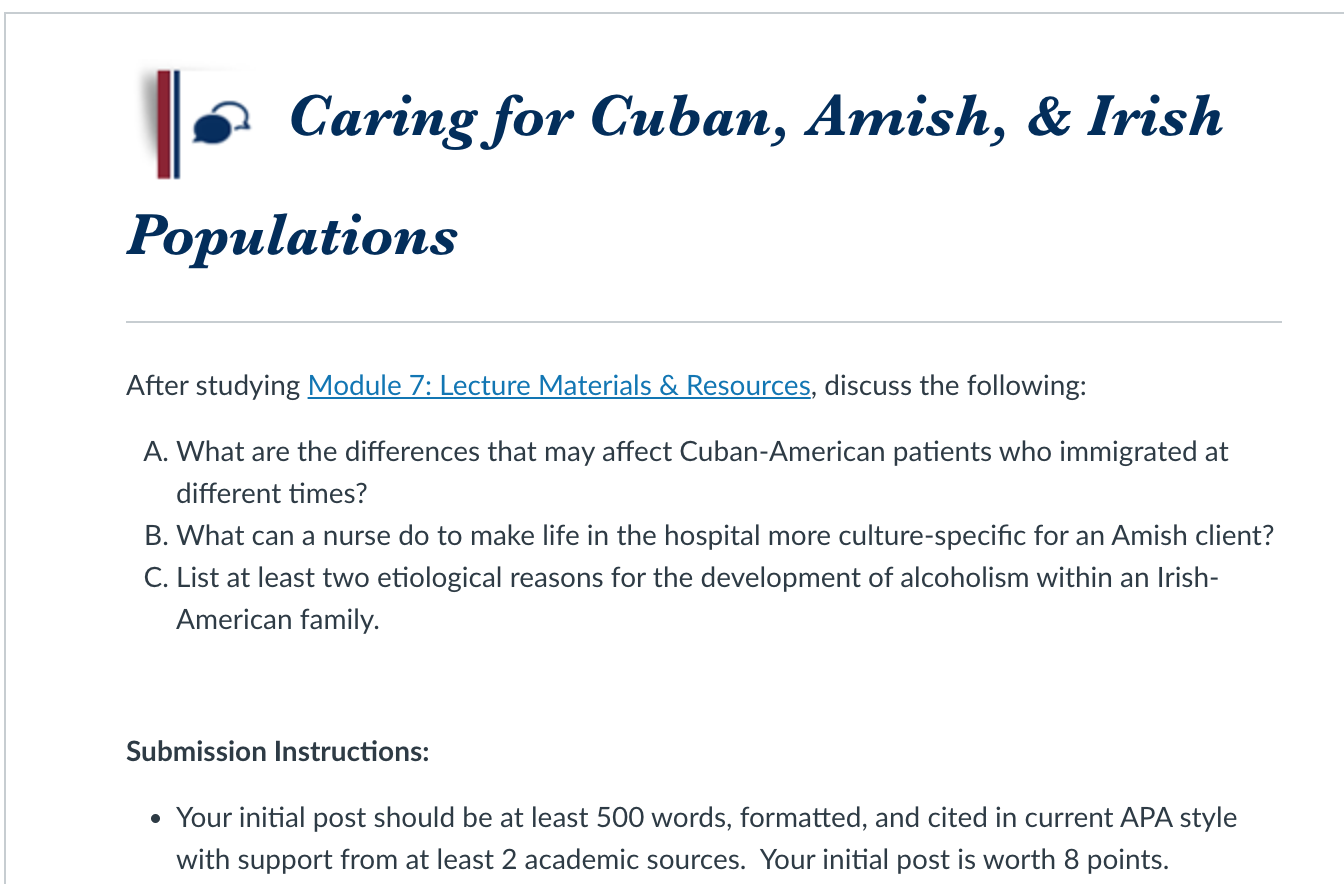1344x884 pixels.
Task: Click the "Submission Instructions:" bold heading
Action: [278, 751]
